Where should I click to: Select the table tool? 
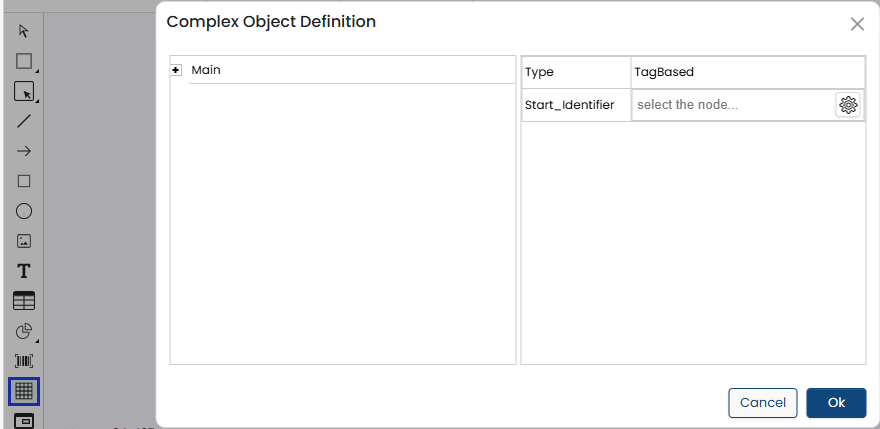pyautogui.click(x=24, y=301)
